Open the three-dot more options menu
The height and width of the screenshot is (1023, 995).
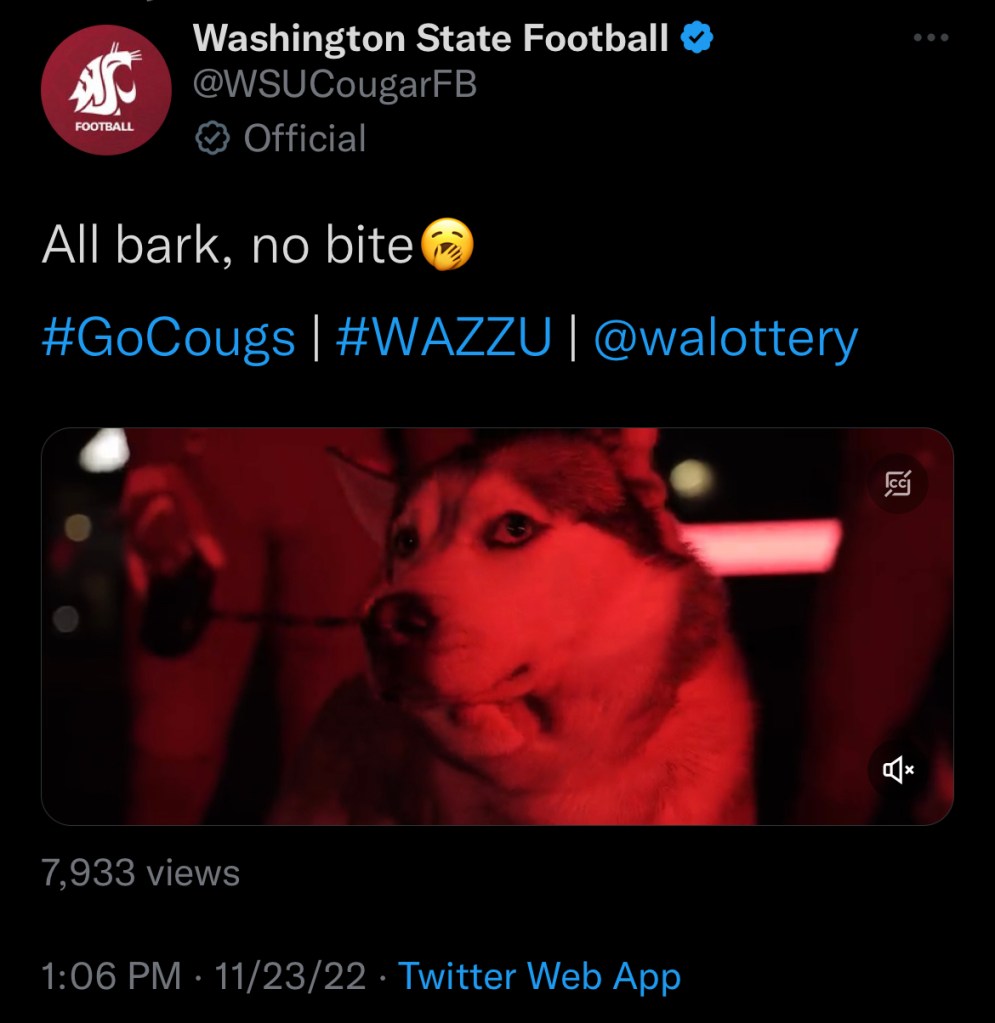tap(930, 37)
